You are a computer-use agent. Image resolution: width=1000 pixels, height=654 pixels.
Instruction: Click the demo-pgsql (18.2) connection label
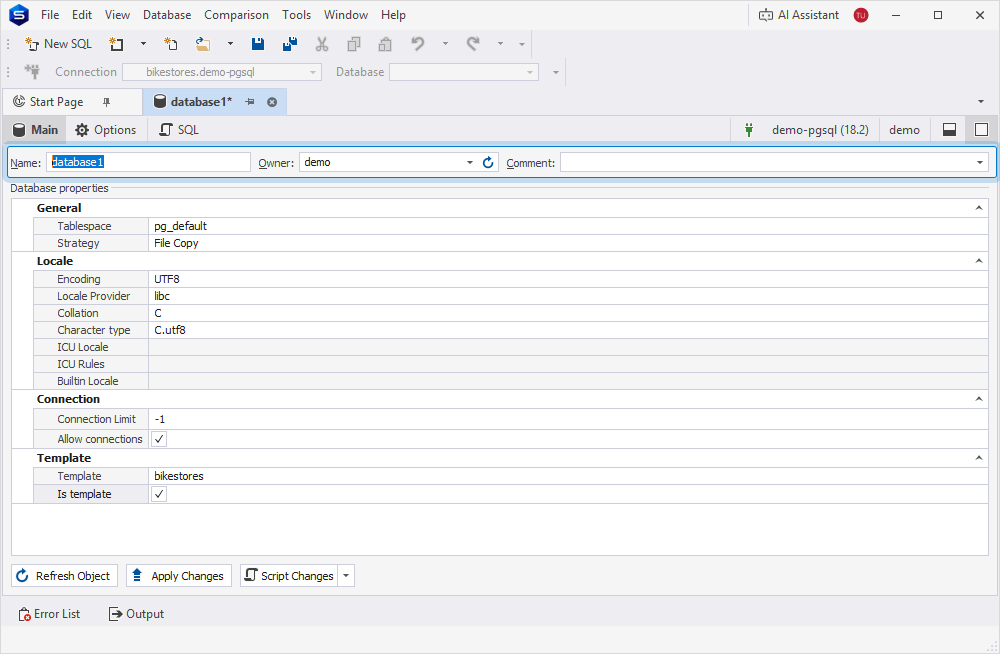[x=820, y=130]
